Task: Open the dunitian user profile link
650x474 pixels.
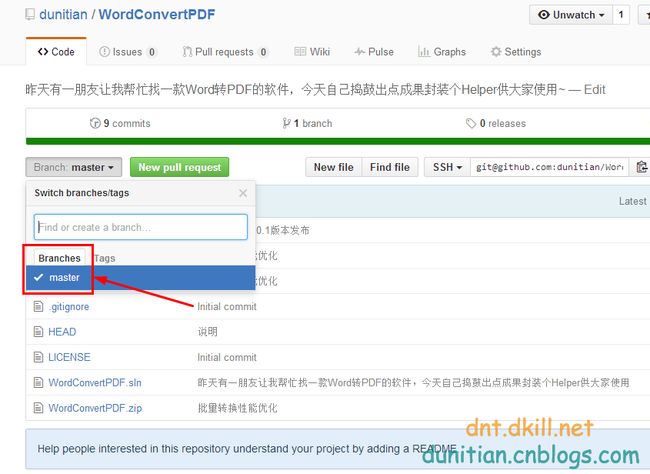Action: click(x=63, y=15)
